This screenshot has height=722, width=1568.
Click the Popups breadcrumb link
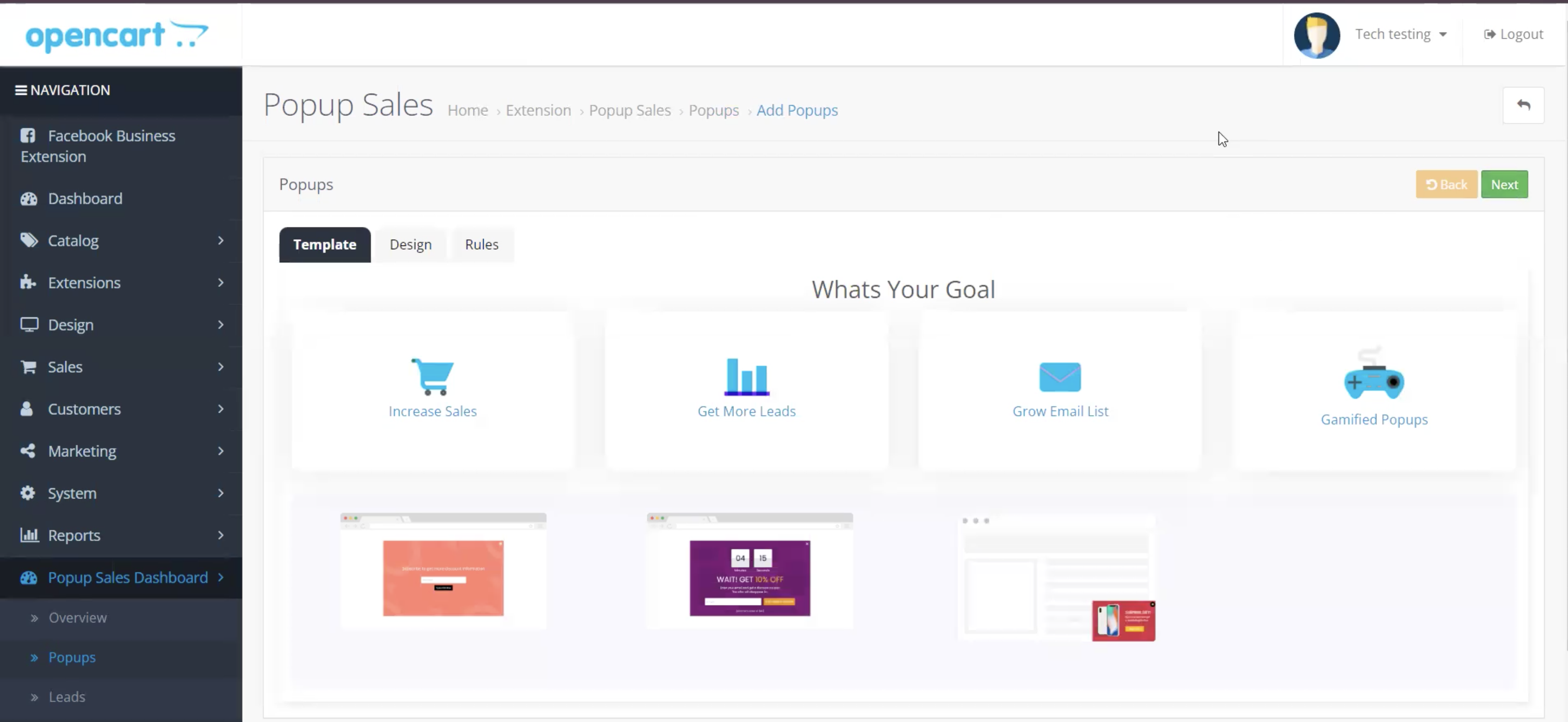[x=713, y=110]
